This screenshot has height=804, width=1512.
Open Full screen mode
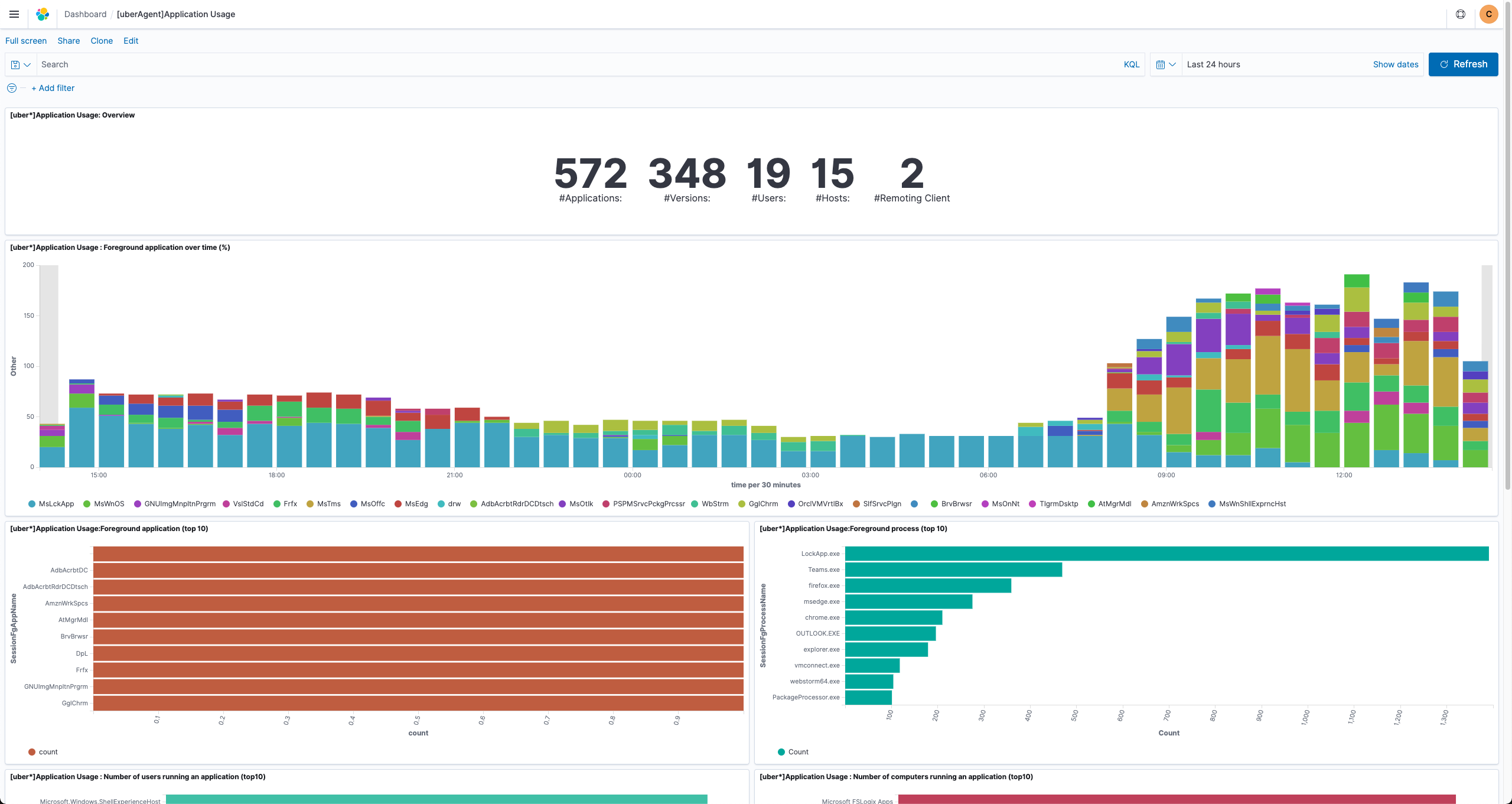[26, 41]
